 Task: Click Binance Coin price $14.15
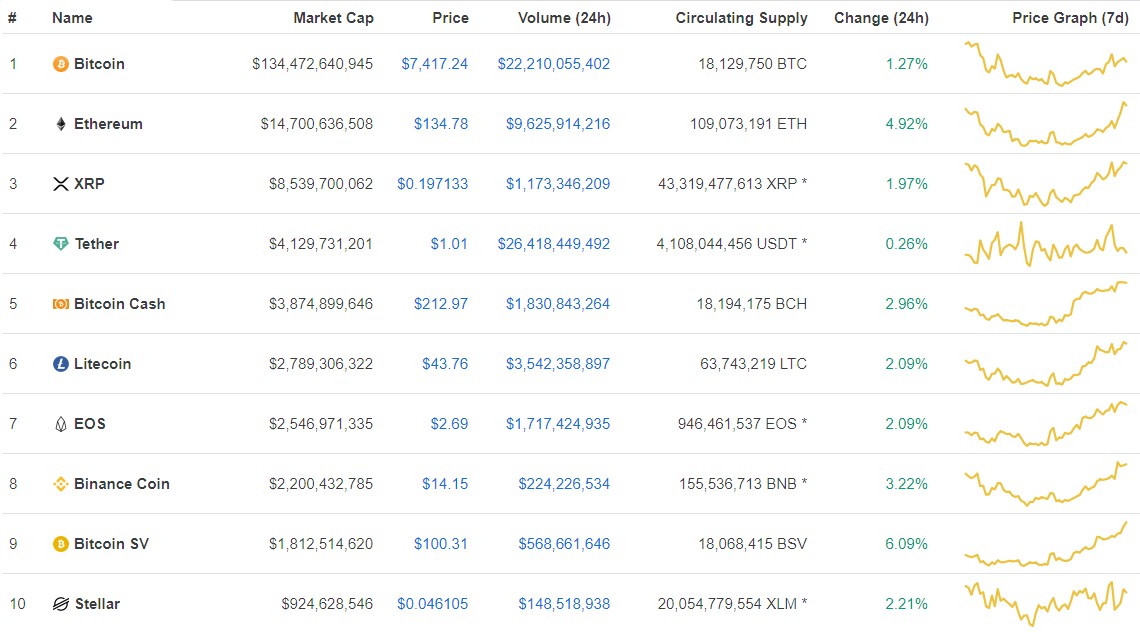[x=445, y=484]
